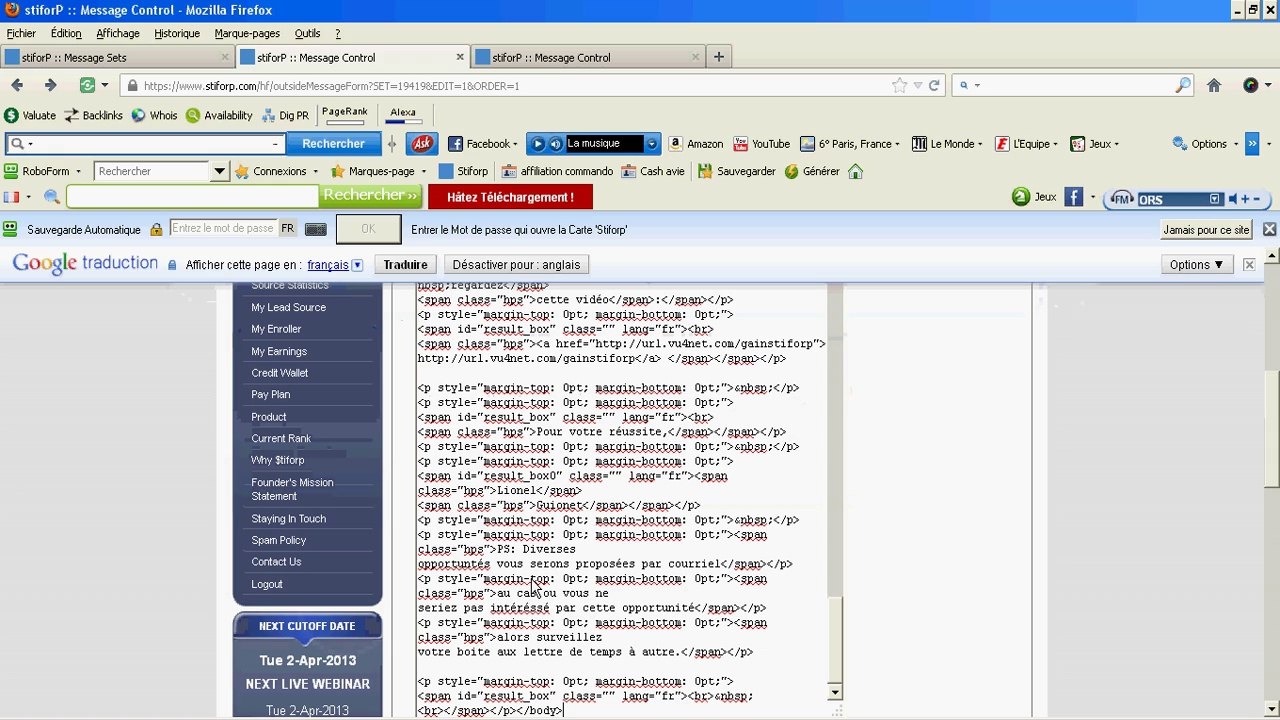Open the Historique menu
This screenshot has width=1280, height=720.
[x=177, y=33]
